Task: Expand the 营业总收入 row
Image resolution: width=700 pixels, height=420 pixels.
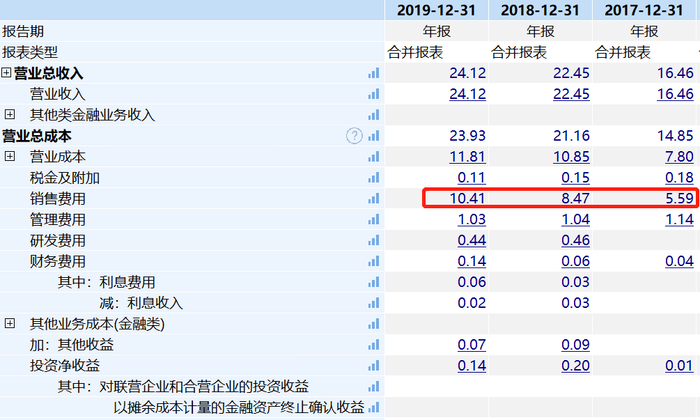Action: (6, 73)
